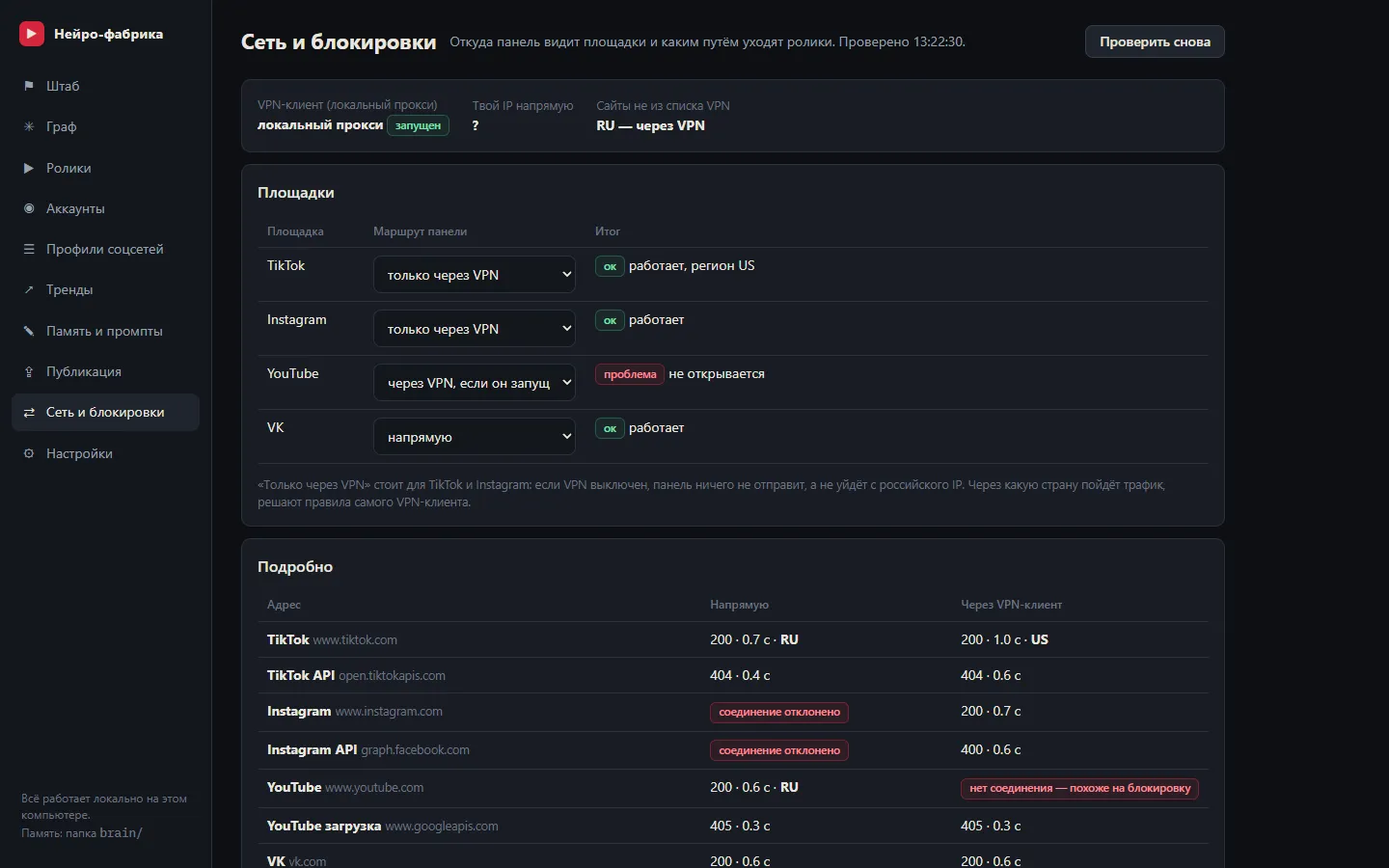
Task: Click the open.tiktokapis.com address
Action: pos(392,676)
